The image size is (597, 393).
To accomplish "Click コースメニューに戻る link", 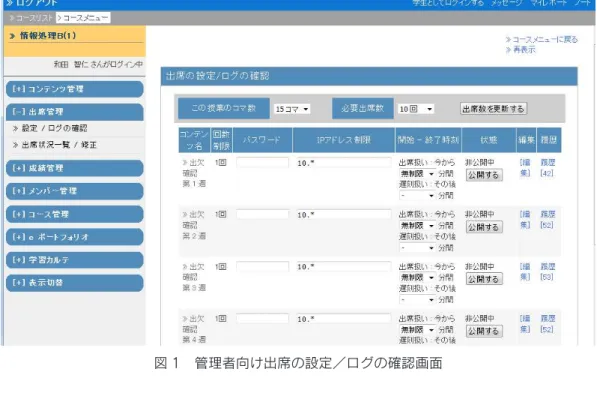I will coord(541,39).
